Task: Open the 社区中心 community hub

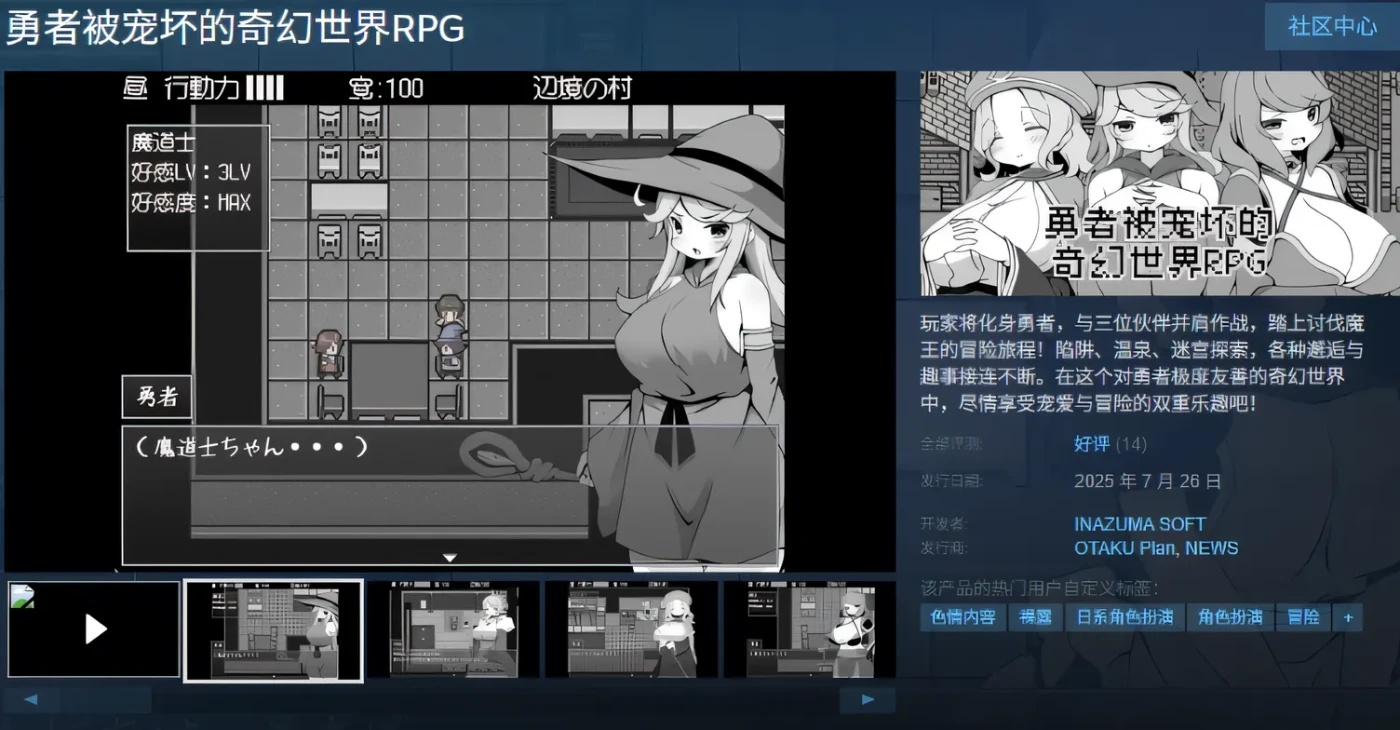Action: pos(1331,27)
